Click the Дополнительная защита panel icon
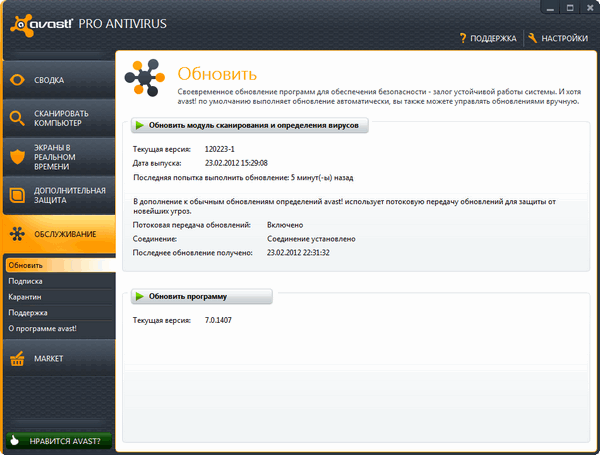 [18, 196]
